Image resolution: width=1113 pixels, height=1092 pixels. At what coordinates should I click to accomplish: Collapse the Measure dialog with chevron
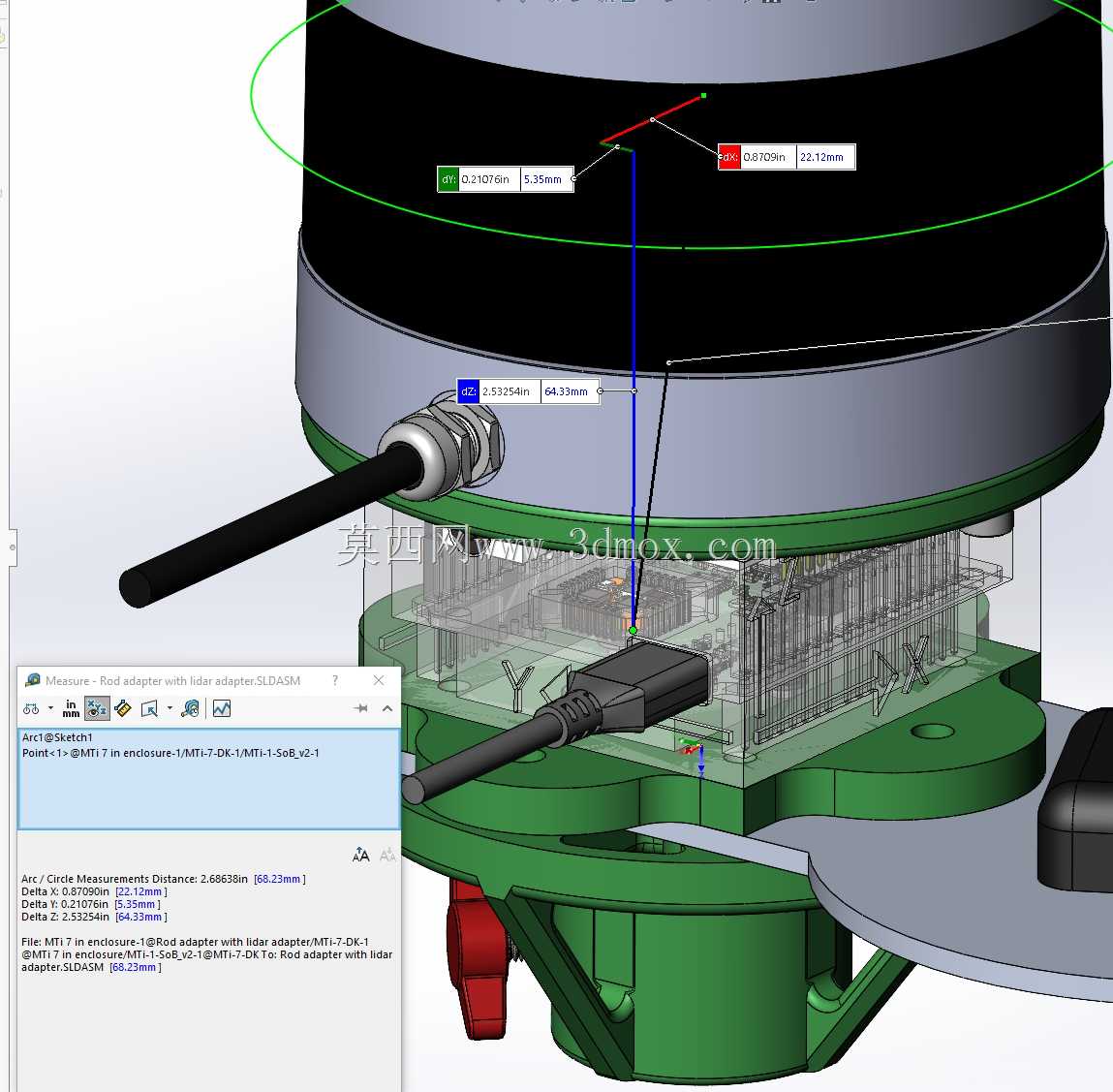point(387,708)
